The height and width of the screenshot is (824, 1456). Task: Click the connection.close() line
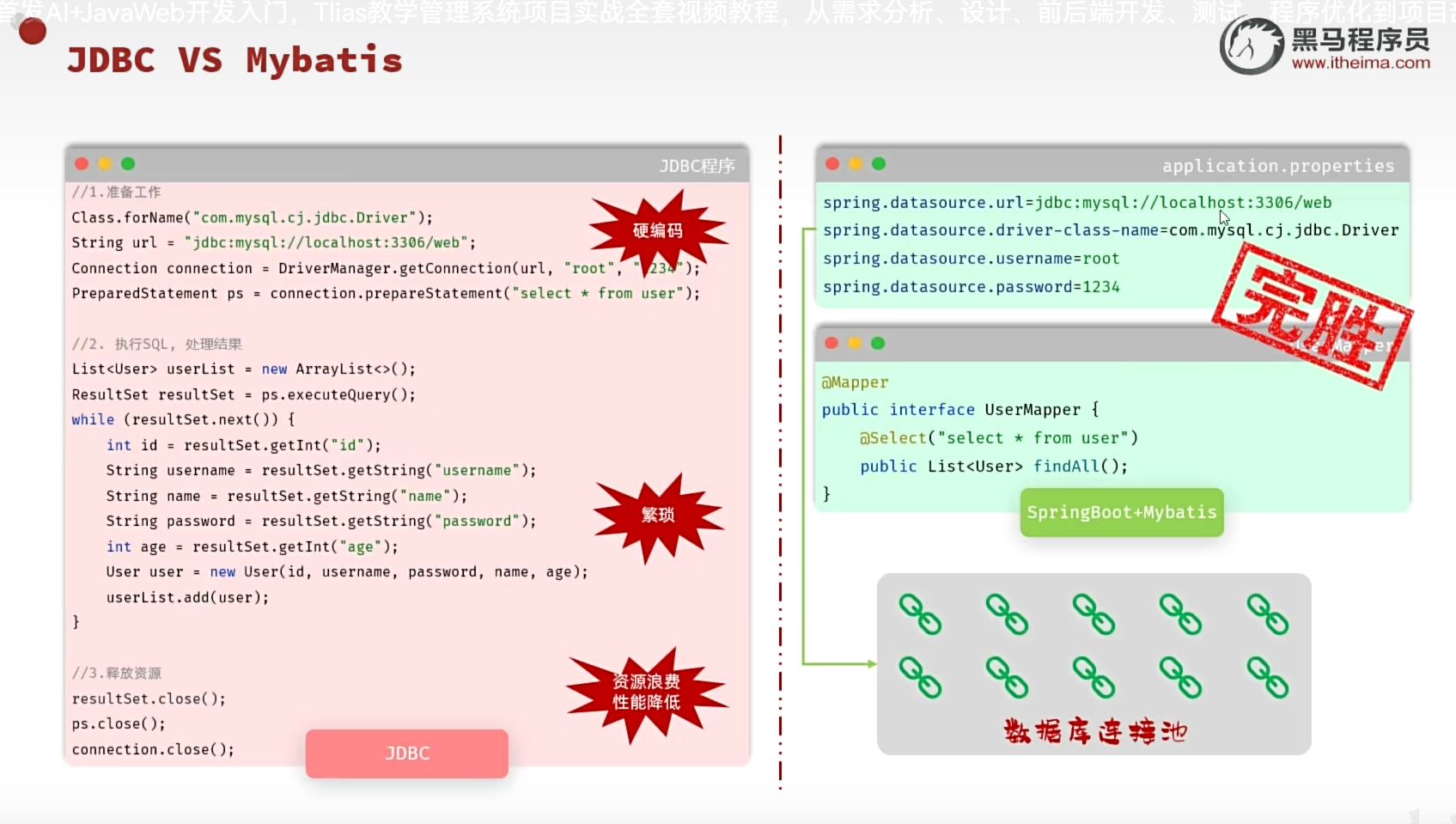(153, 749)
